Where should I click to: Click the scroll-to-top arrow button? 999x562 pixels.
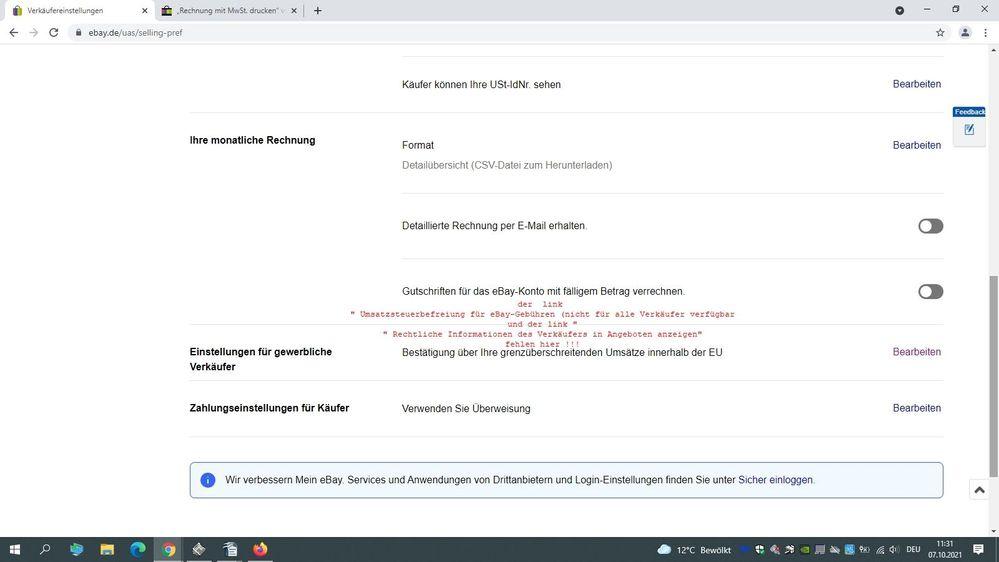click(979, 490)
